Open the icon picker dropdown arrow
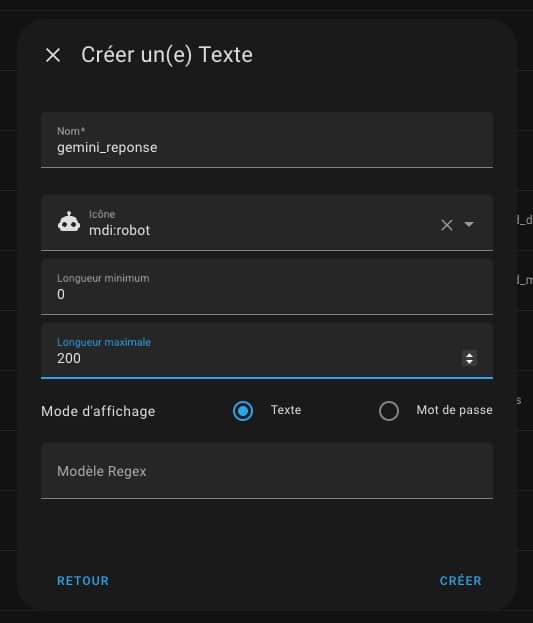533x623 pixels. click(x=469, y=224)
